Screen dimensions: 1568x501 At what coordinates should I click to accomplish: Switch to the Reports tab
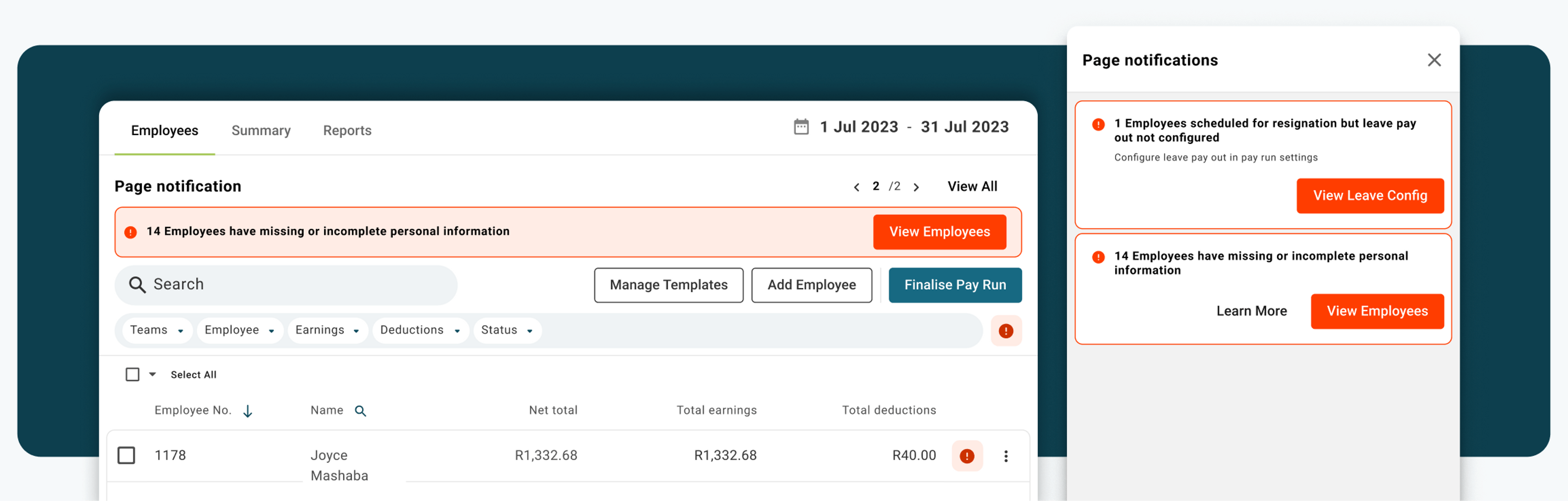[347, 130]
